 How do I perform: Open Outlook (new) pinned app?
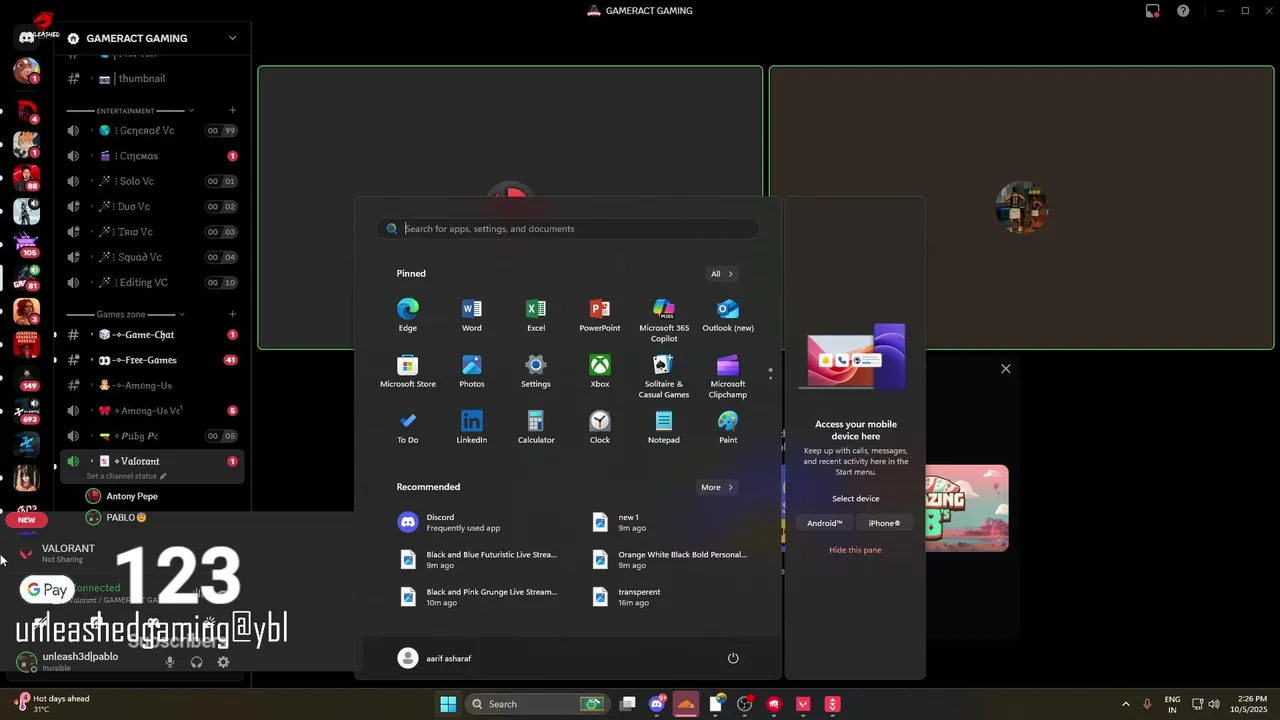(x=728, y=314)
